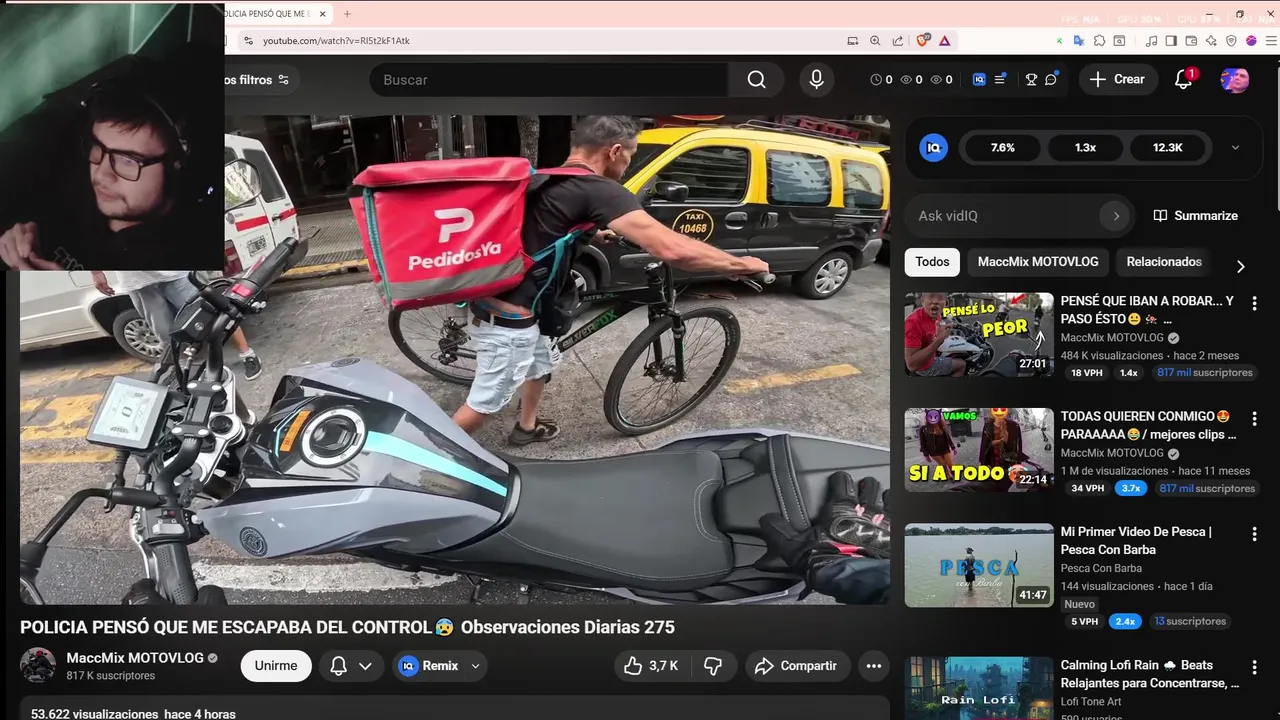Click the clock count stat in header
This screenshot has height=720, width=1280.
click(x=881, y=80)
